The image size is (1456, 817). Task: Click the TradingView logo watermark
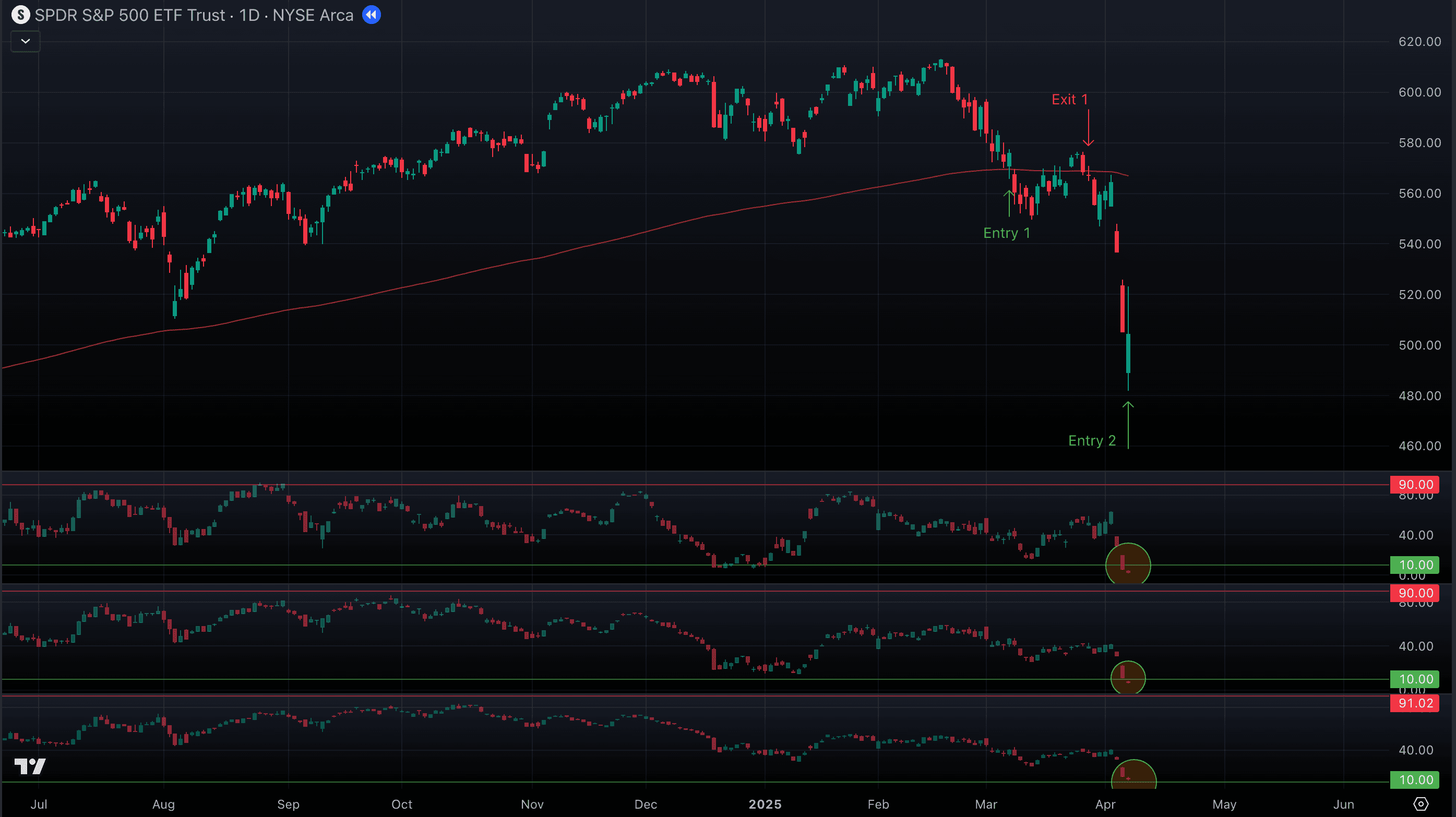coord(30,766)
